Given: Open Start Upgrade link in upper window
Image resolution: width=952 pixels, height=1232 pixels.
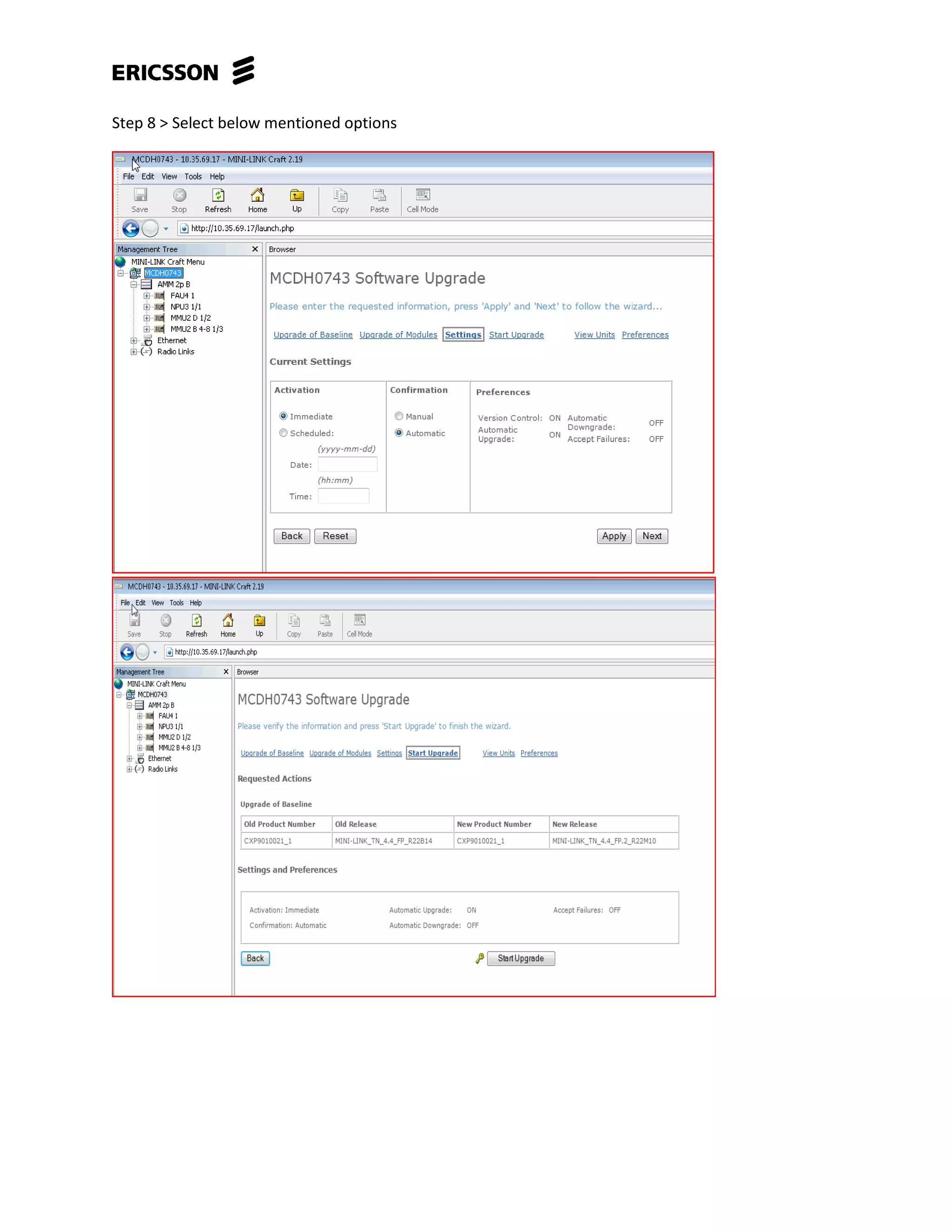Looking at the screenshot, I should (x=516, y=335).
